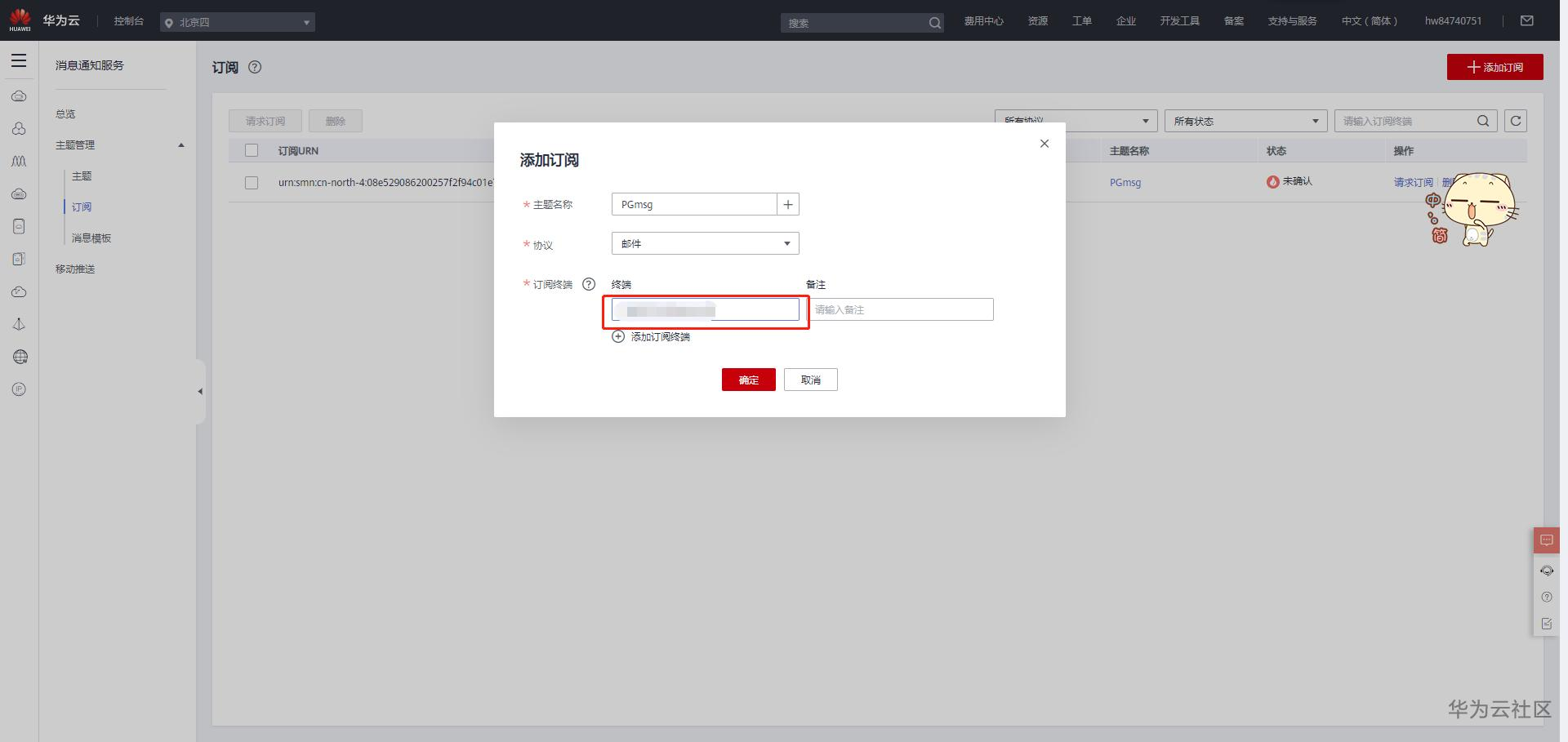Click the IP circle icon in left rail
Screen dimensions: 1568x742
(x=20, y=389)
